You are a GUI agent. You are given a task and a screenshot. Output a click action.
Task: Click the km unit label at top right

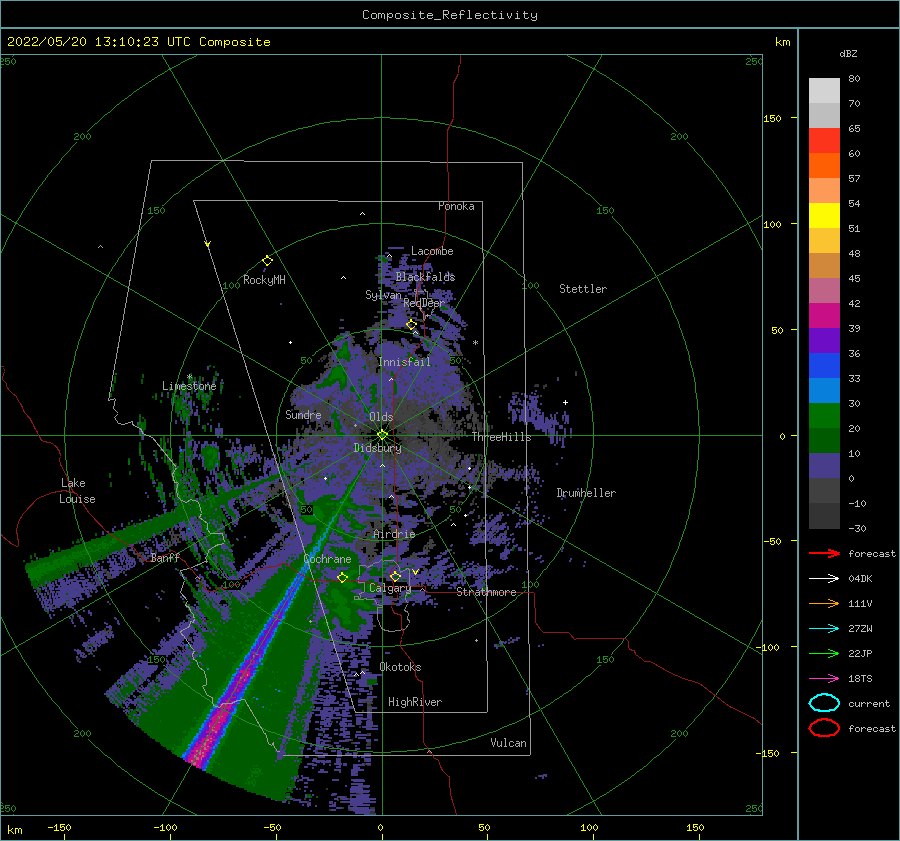[782, 42]
